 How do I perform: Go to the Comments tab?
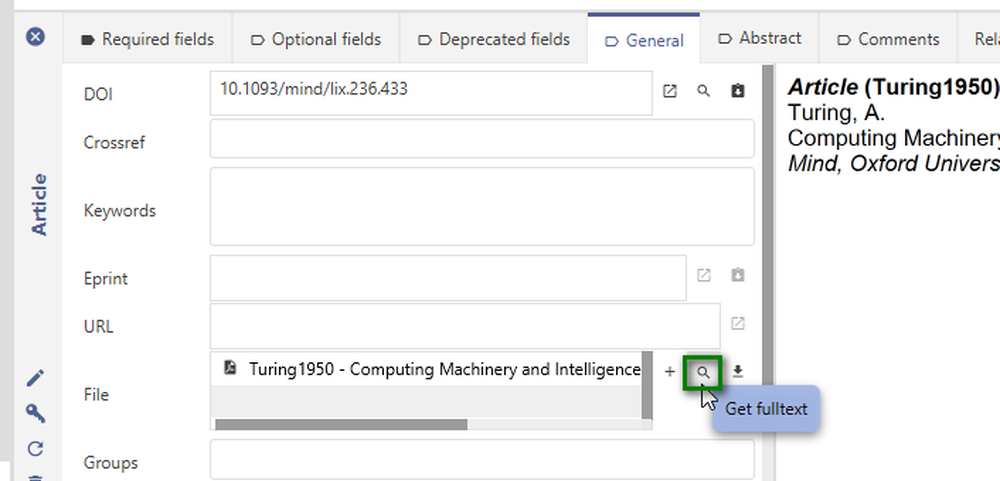click(x=888, y=40)
